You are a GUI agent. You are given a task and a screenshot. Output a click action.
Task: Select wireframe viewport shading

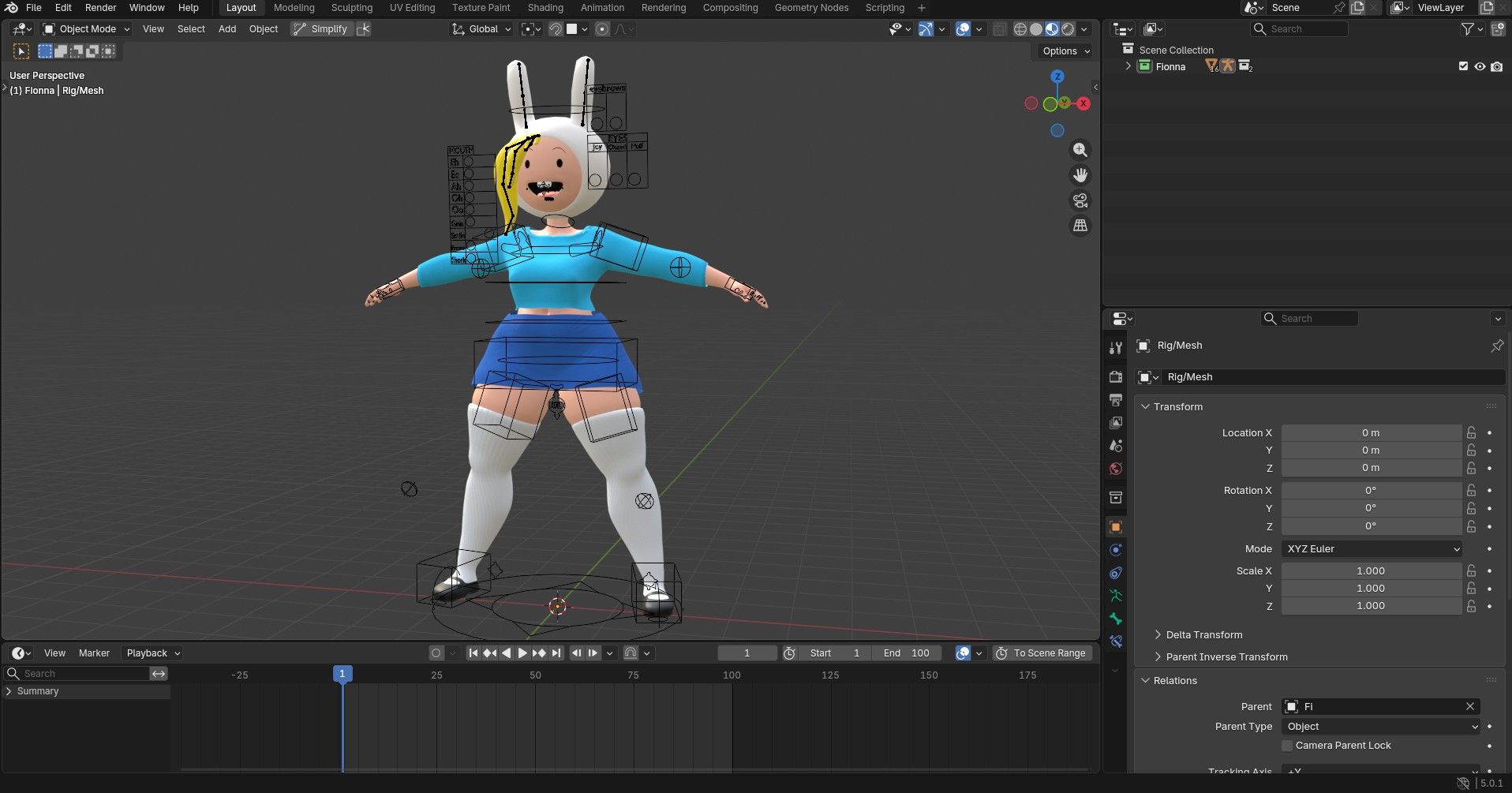tap(1020, 29)
